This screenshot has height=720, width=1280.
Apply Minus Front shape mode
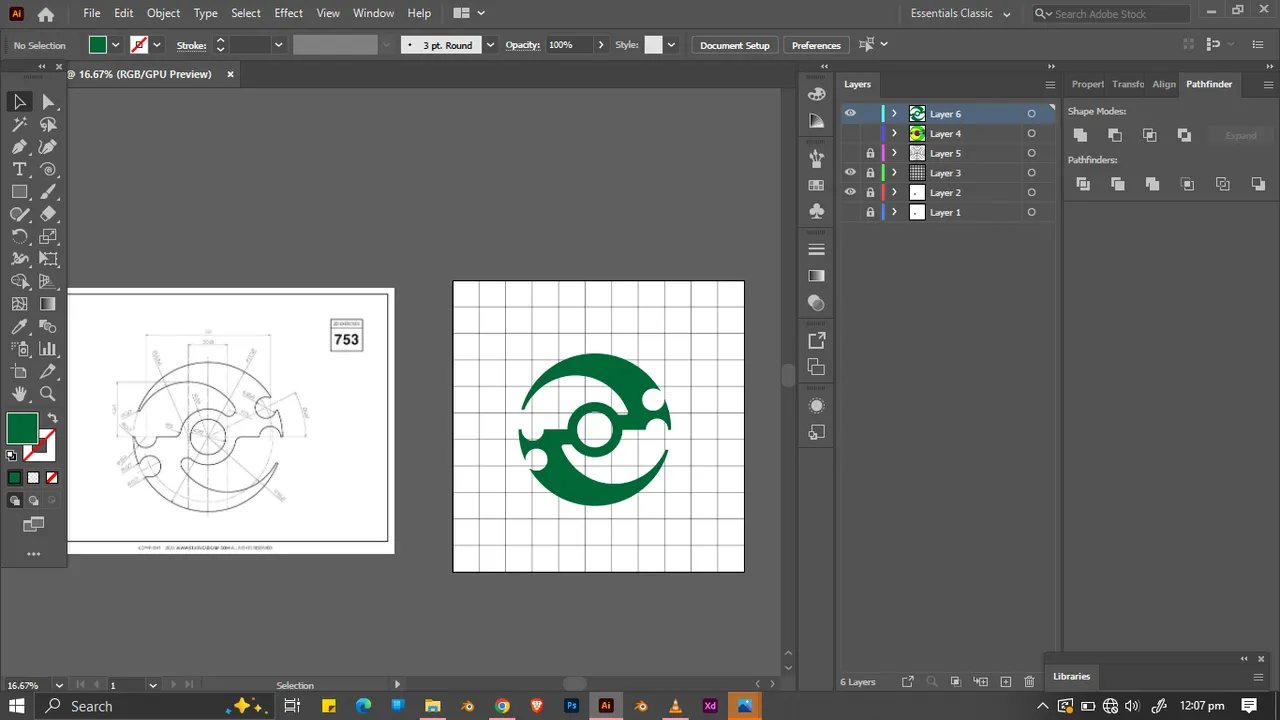[1115, 135]
